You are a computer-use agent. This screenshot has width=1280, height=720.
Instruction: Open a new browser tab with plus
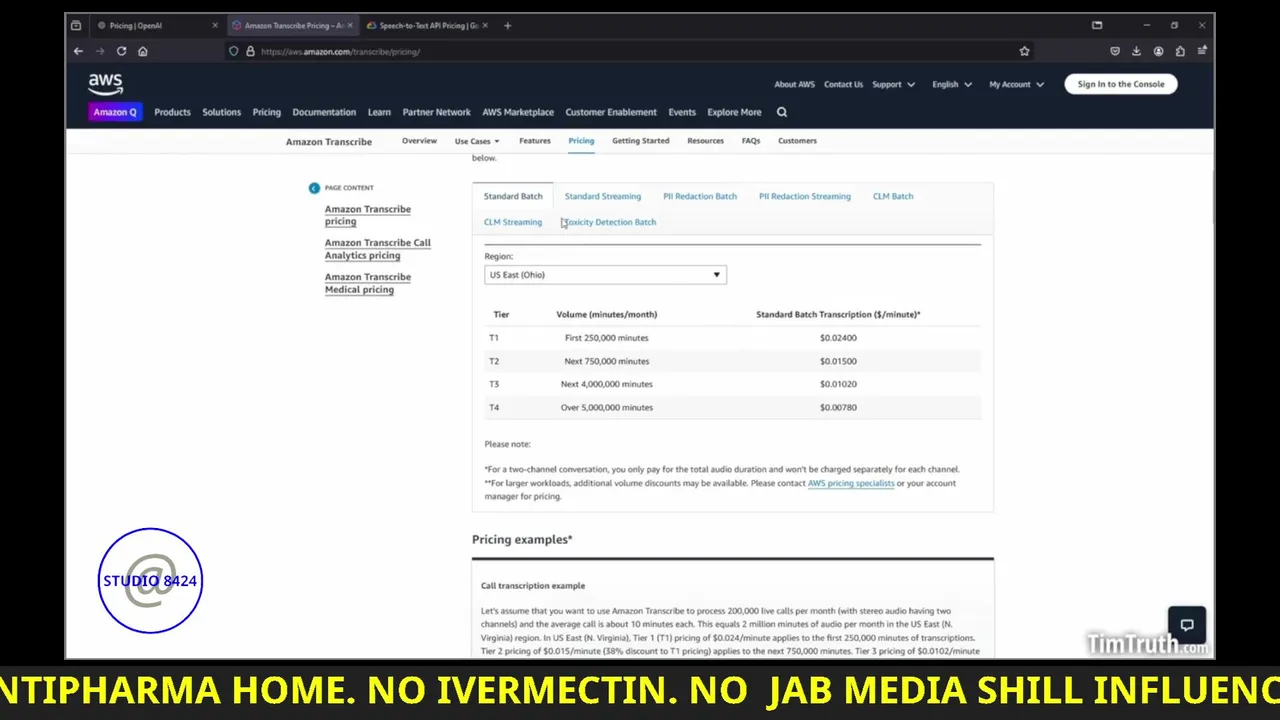507,25
